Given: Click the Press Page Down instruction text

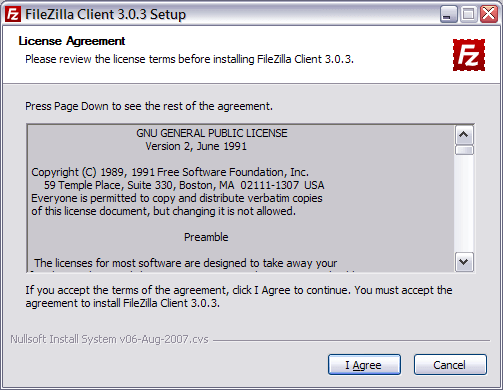Looking at the screenshot, I should [149, 106].
